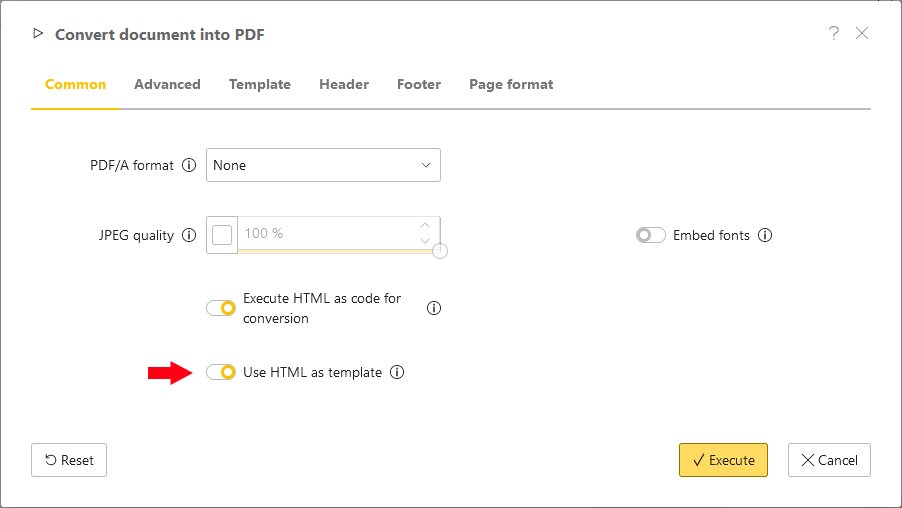Click the info icon next to Embed fonts

[x=765, y=236]
